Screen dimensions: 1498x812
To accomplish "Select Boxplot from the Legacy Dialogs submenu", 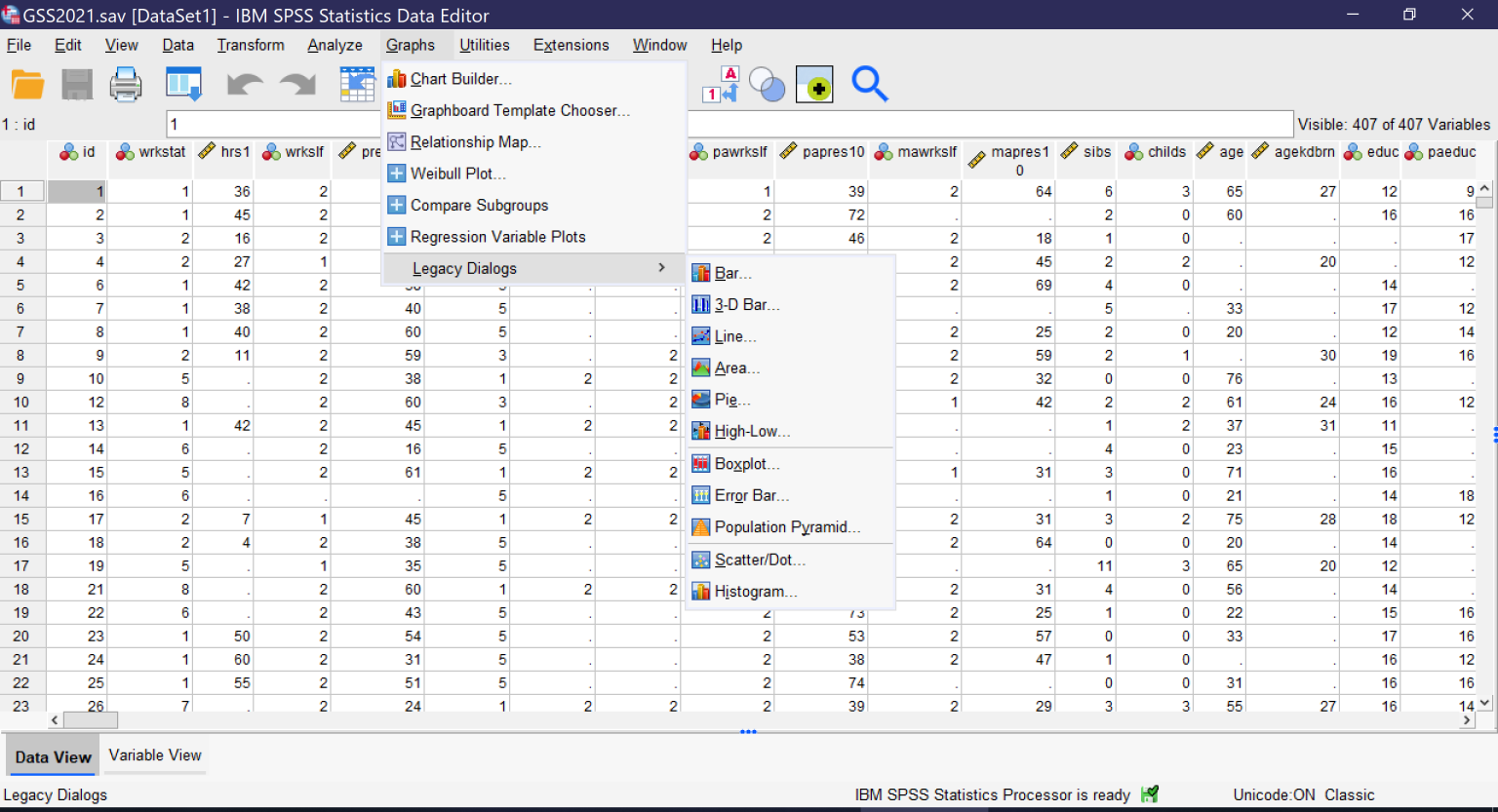I will (747, 463).
